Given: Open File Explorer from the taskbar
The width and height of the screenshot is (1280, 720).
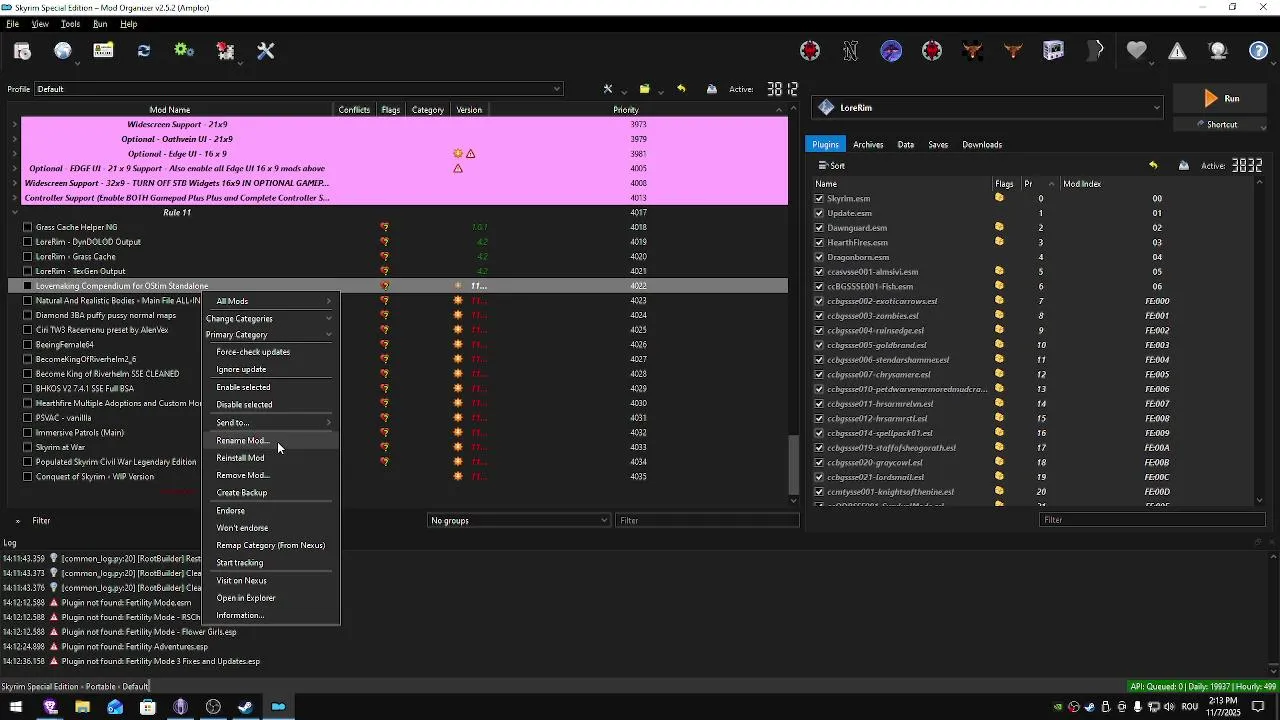Looking at the screenshot, I should pyautogui.click(x=82, y=707).
